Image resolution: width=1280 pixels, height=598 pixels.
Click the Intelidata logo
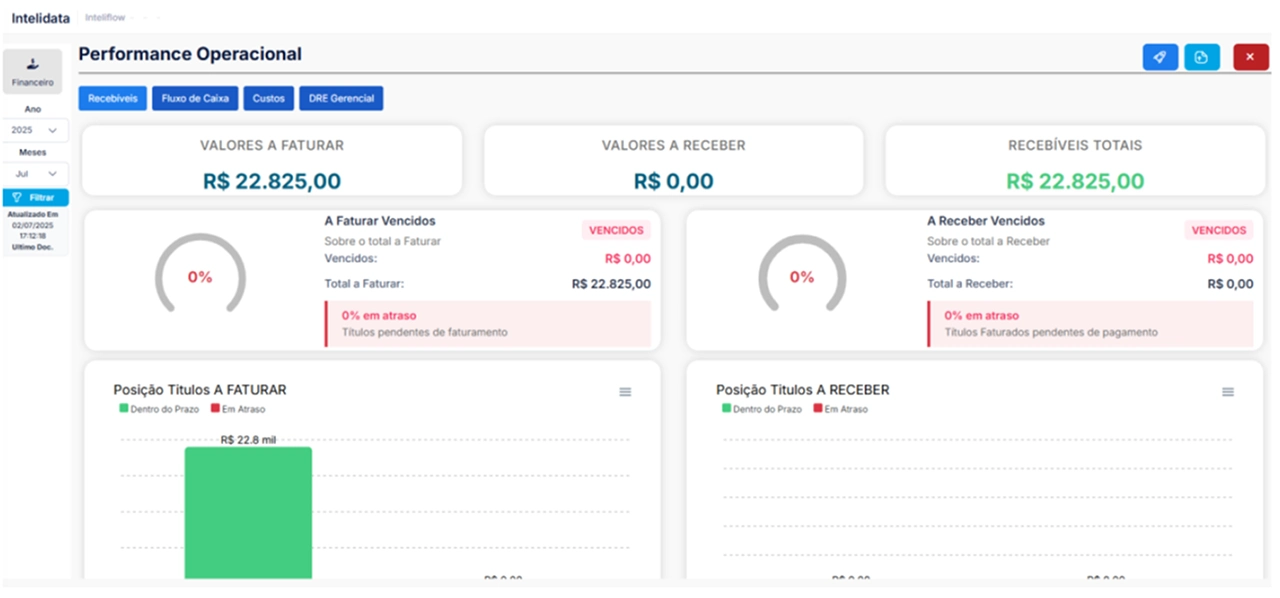click(x=41, y=18)
